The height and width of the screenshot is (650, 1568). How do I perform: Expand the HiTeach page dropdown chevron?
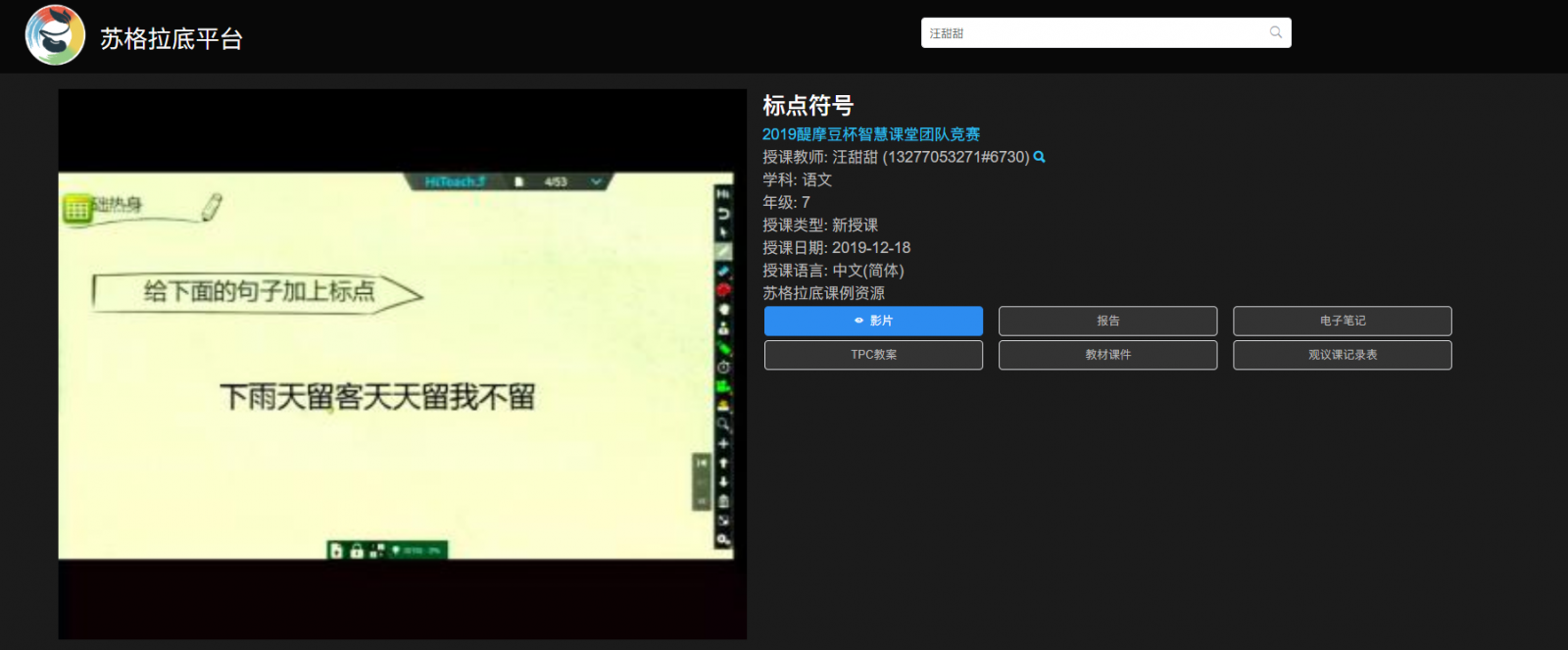(596, 181)
